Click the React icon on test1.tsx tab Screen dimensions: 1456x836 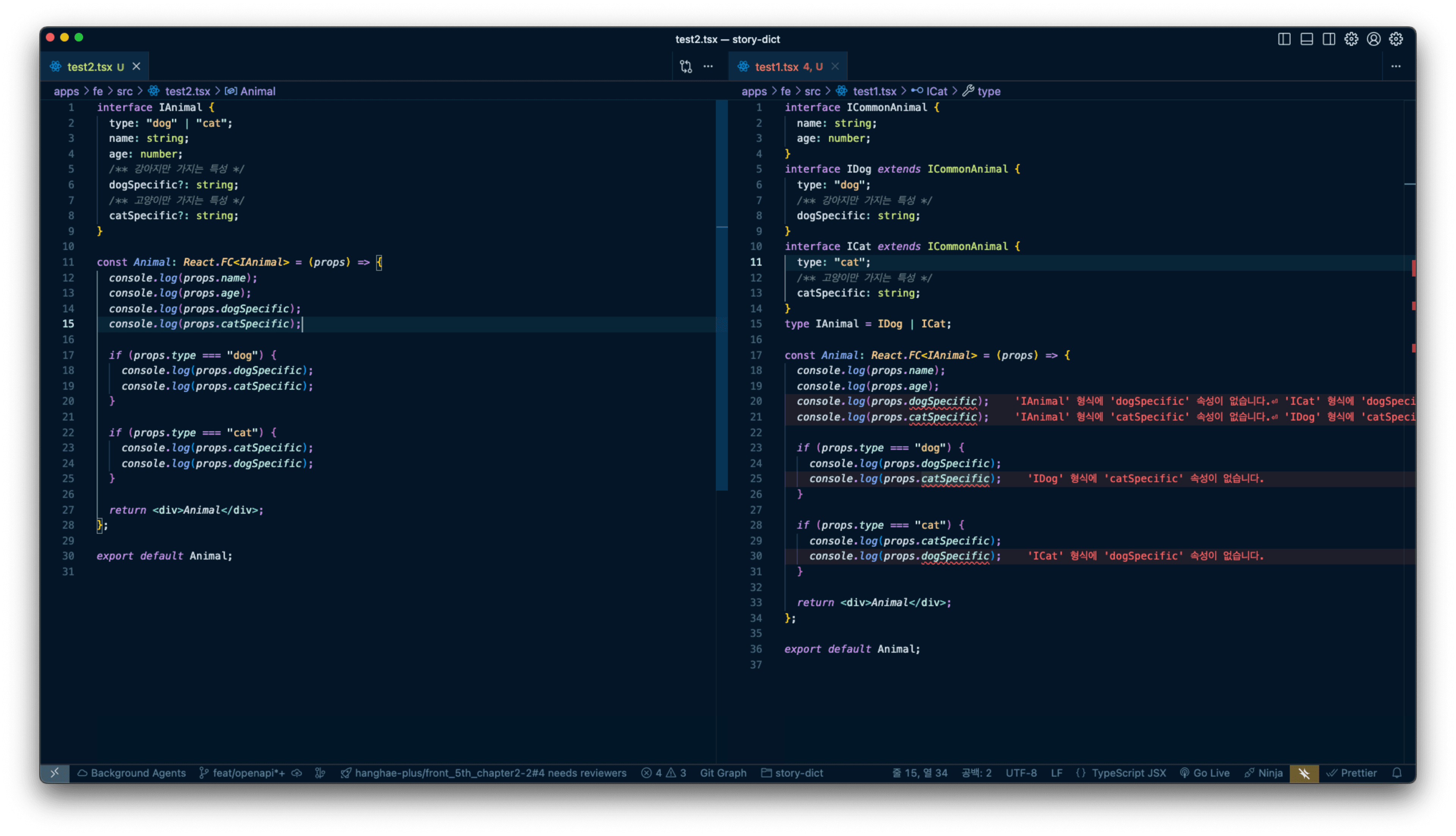[x=744, y=67]
